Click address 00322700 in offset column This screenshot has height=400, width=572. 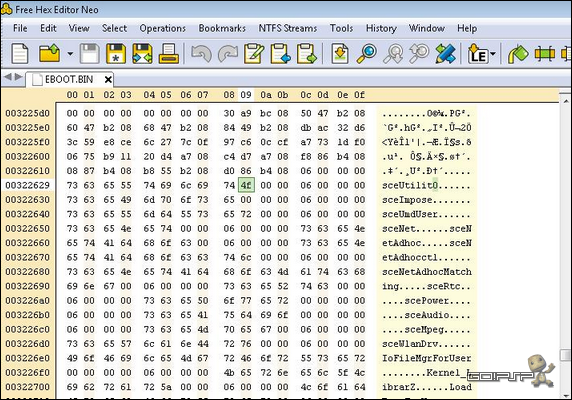coord(28,387)
